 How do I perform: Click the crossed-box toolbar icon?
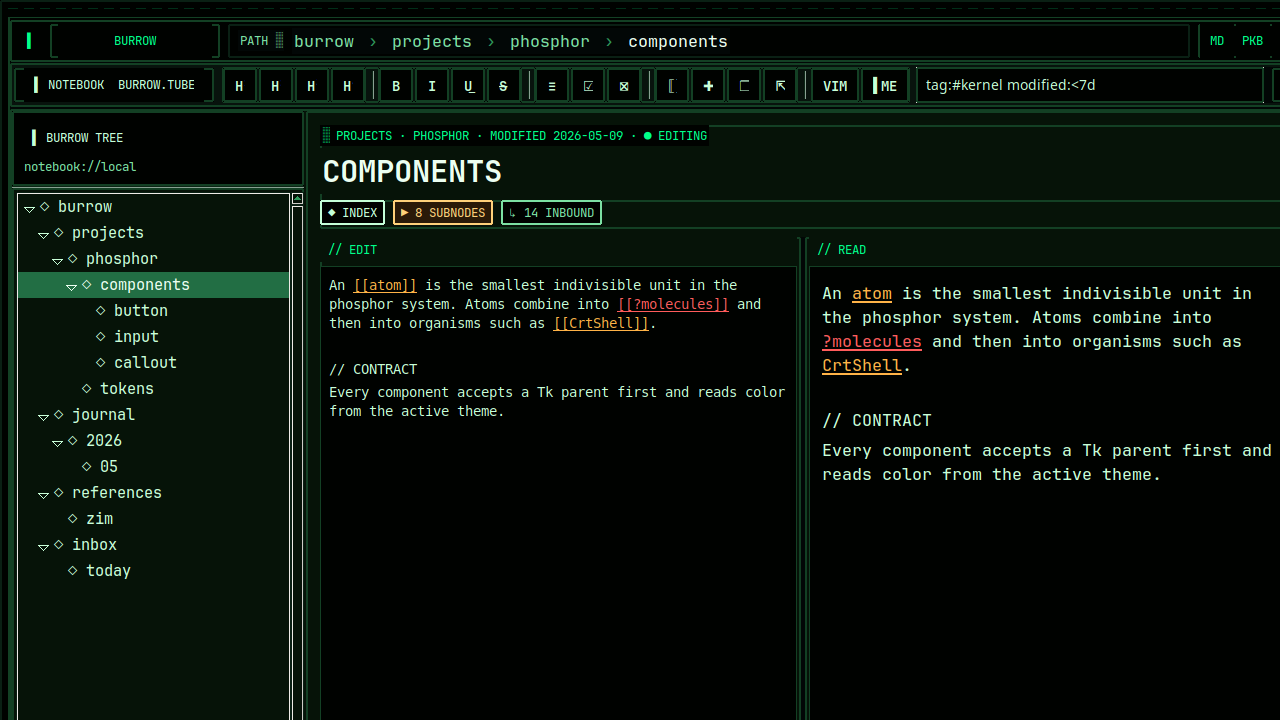point(624,86)
